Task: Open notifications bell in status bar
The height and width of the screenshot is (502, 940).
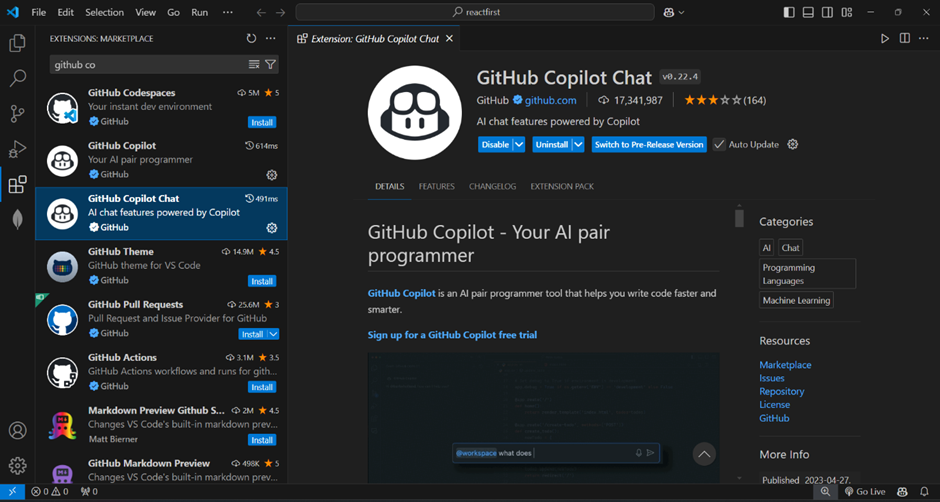Action: [924, 492]
